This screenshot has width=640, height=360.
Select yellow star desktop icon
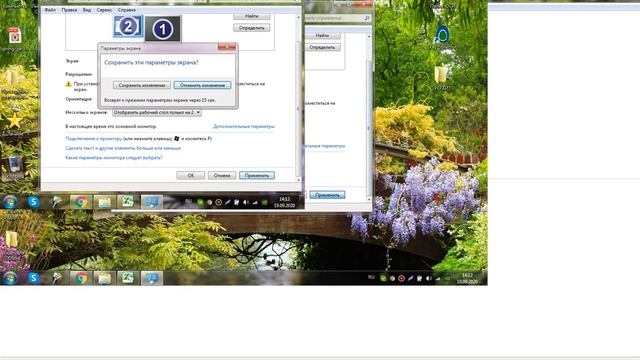coord(15,121)
